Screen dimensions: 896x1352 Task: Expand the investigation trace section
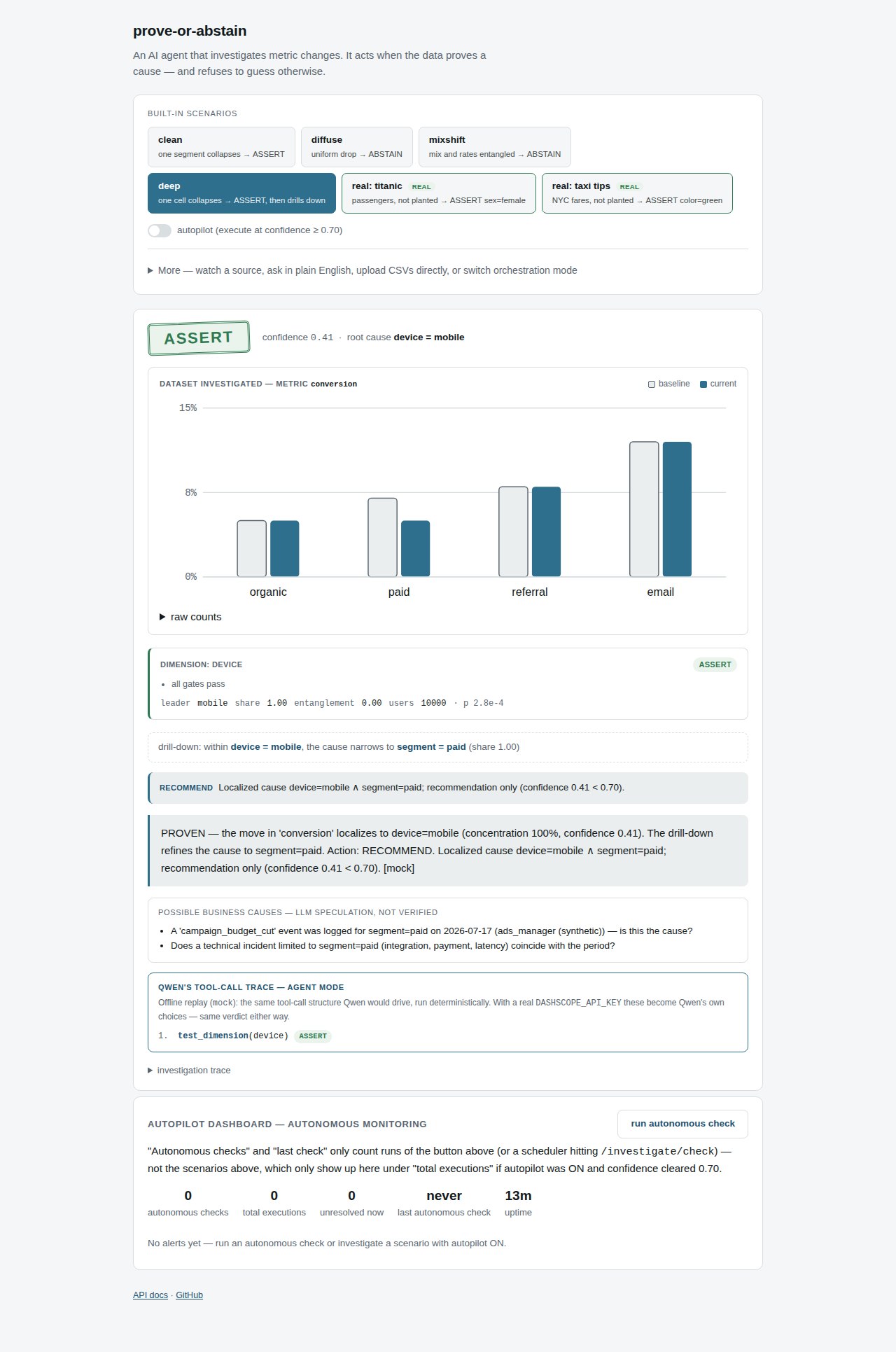click(189, 1071)
